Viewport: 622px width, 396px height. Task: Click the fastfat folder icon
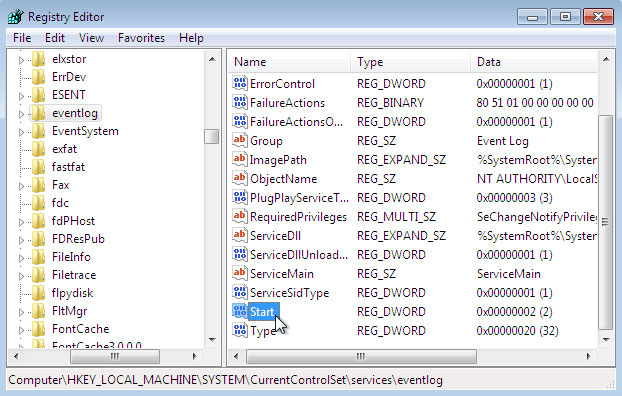[38, 167]
